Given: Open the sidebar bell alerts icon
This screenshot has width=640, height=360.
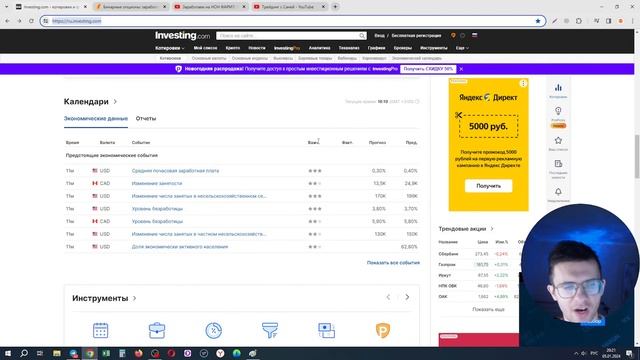Looking at the screenshot, I should click(x=558, y=192).
